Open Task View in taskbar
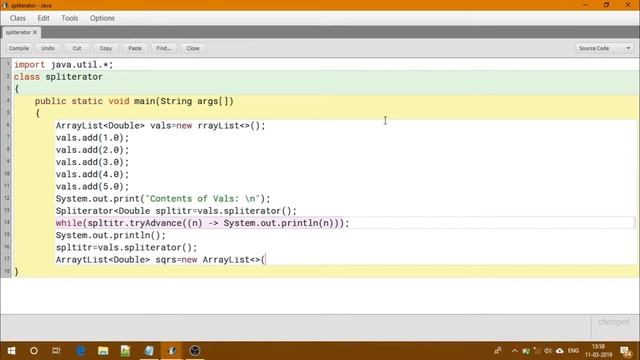 (x=56, y=351)
